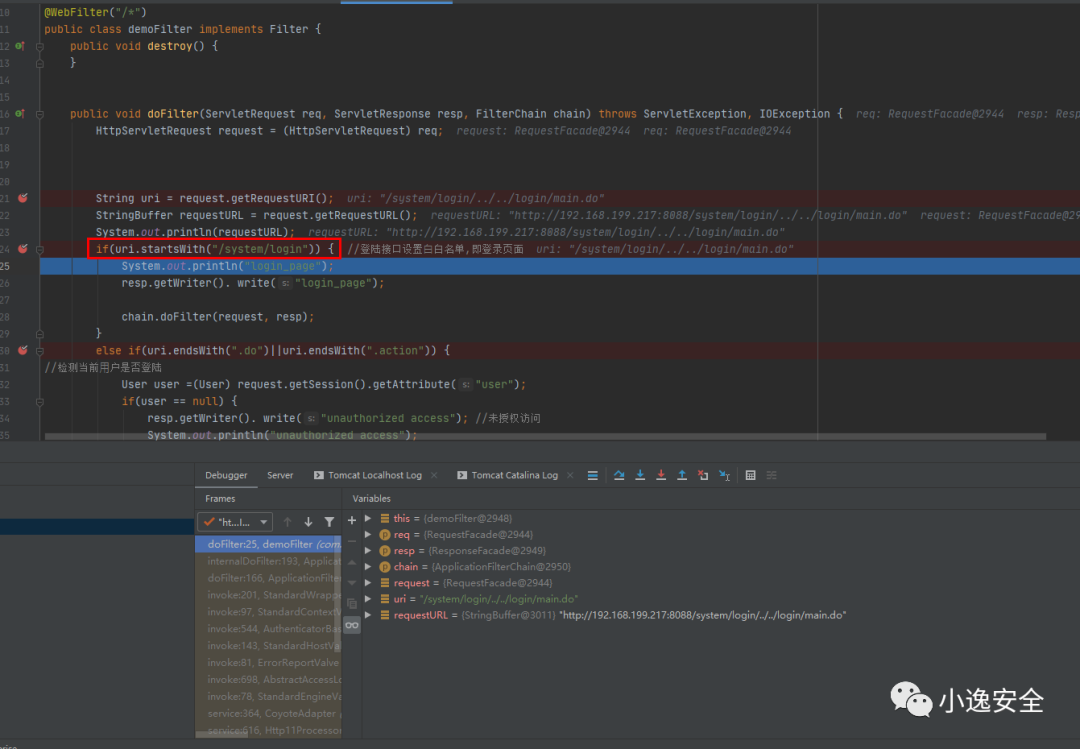Click override gutter icon at line 16

(20, 114)
